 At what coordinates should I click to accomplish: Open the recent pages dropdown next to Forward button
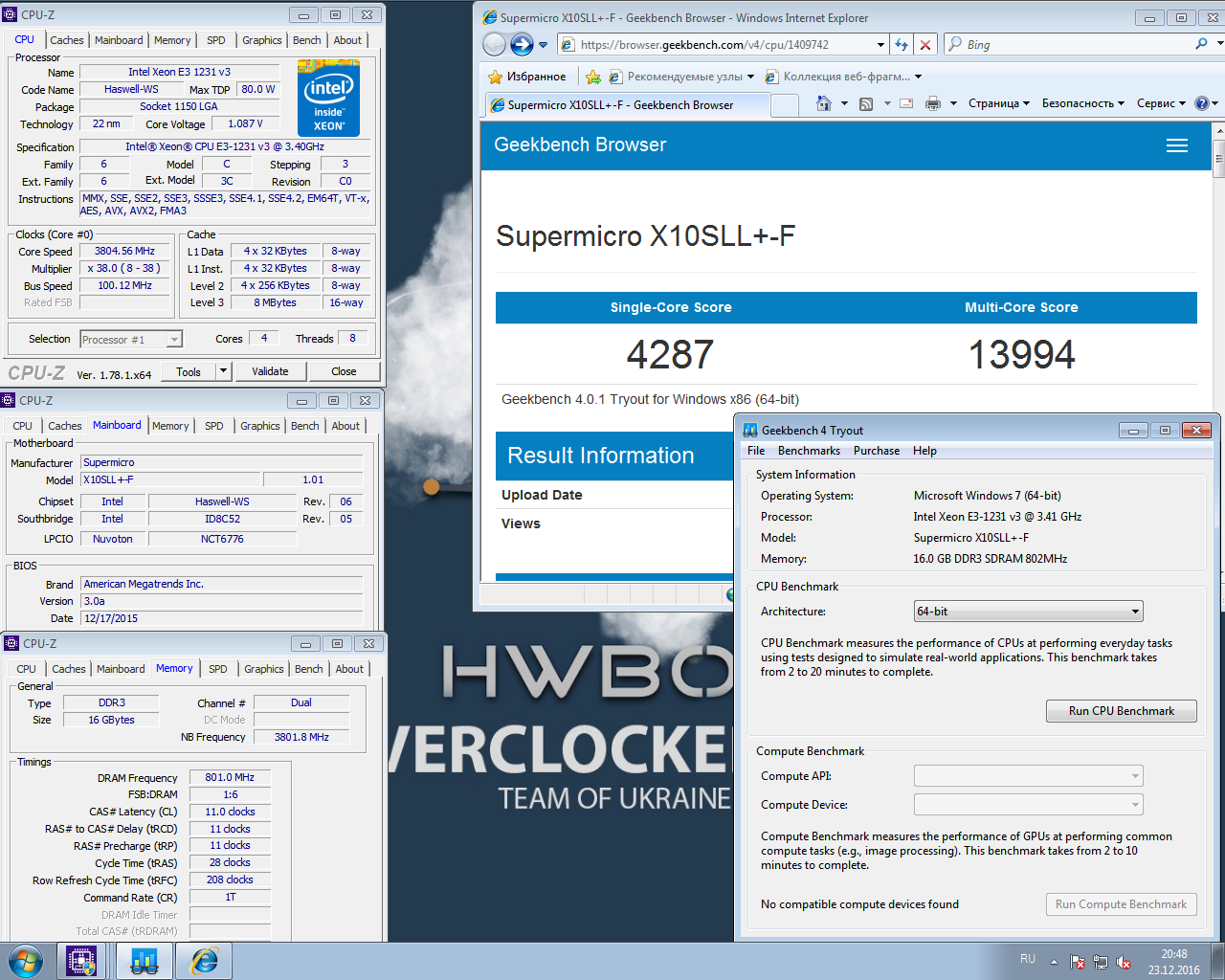click(544, 45)
